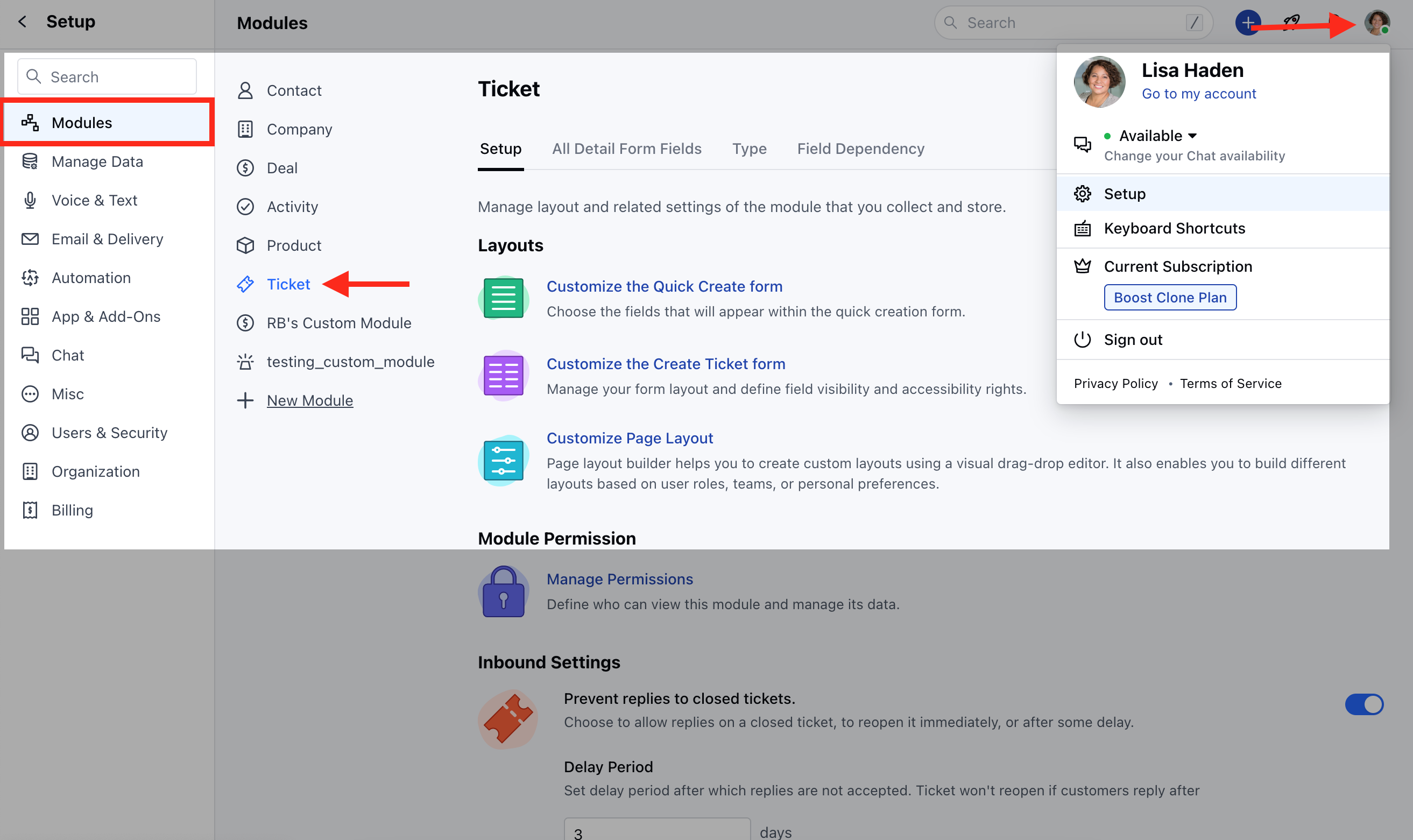Switch to All Detail Form Fields tab
This screenshot has width=1413, height=840.
pos(626,149)
